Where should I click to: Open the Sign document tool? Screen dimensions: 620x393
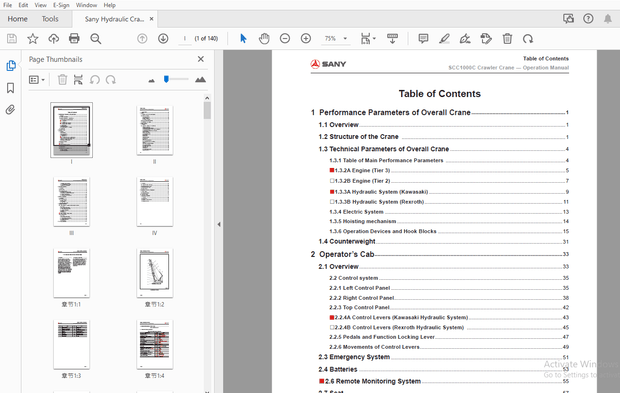[465, 38]
